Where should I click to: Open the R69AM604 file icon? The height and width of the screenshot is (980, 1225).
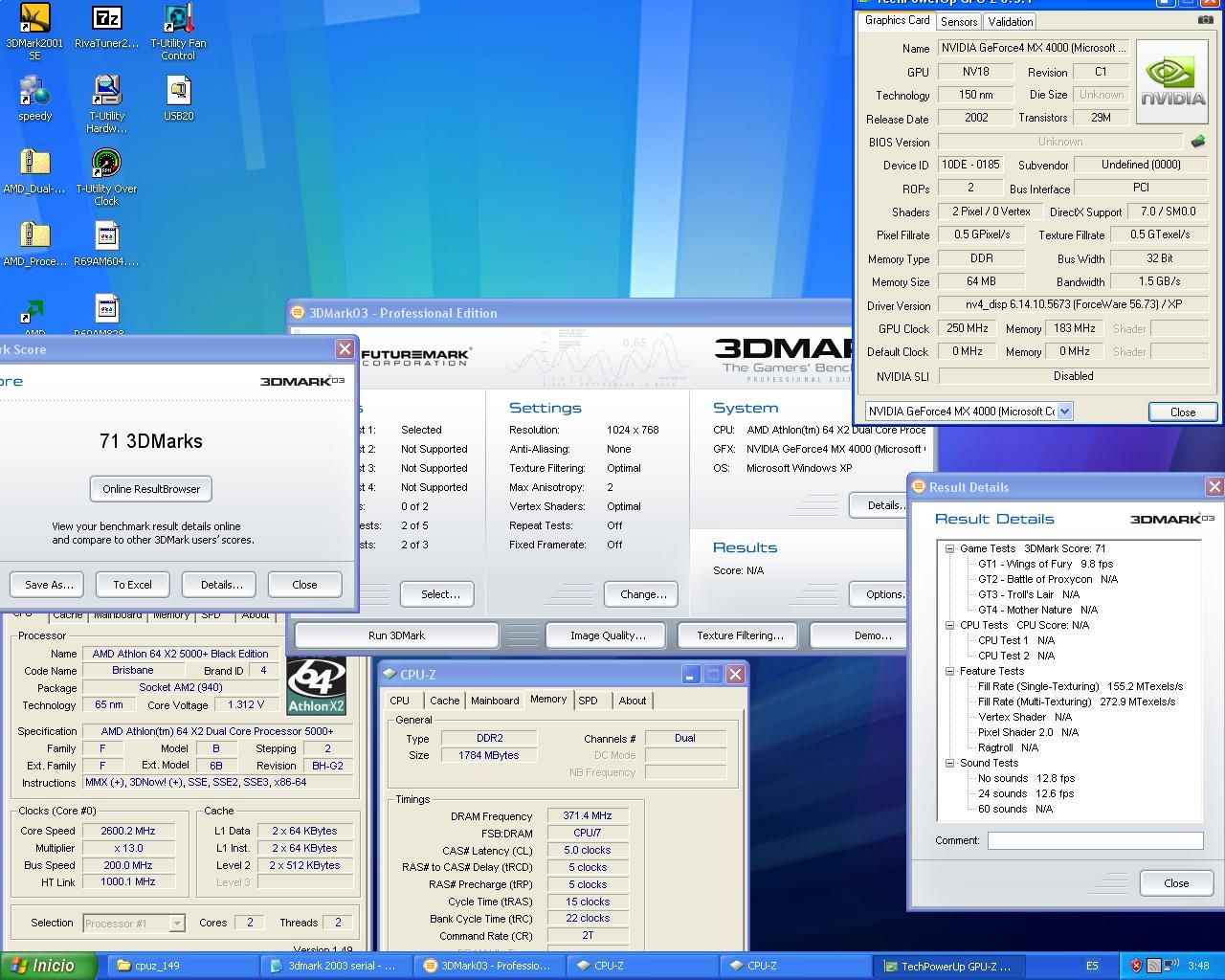[106, 245]
